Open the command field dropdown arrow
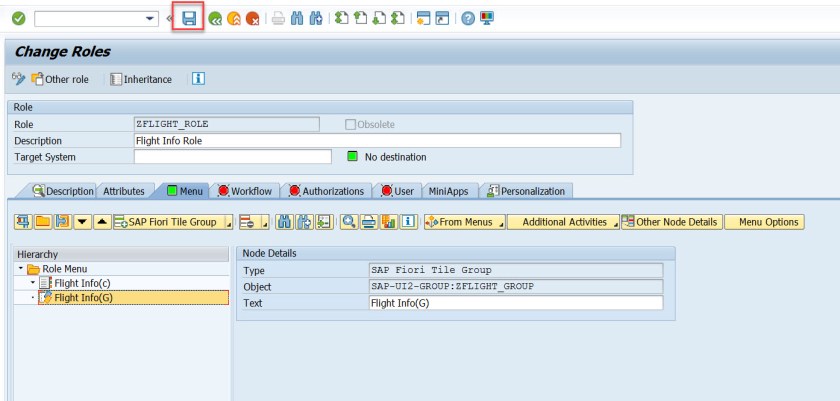The height and width of the screenshot is (401, 840). (x=151, y=18)
